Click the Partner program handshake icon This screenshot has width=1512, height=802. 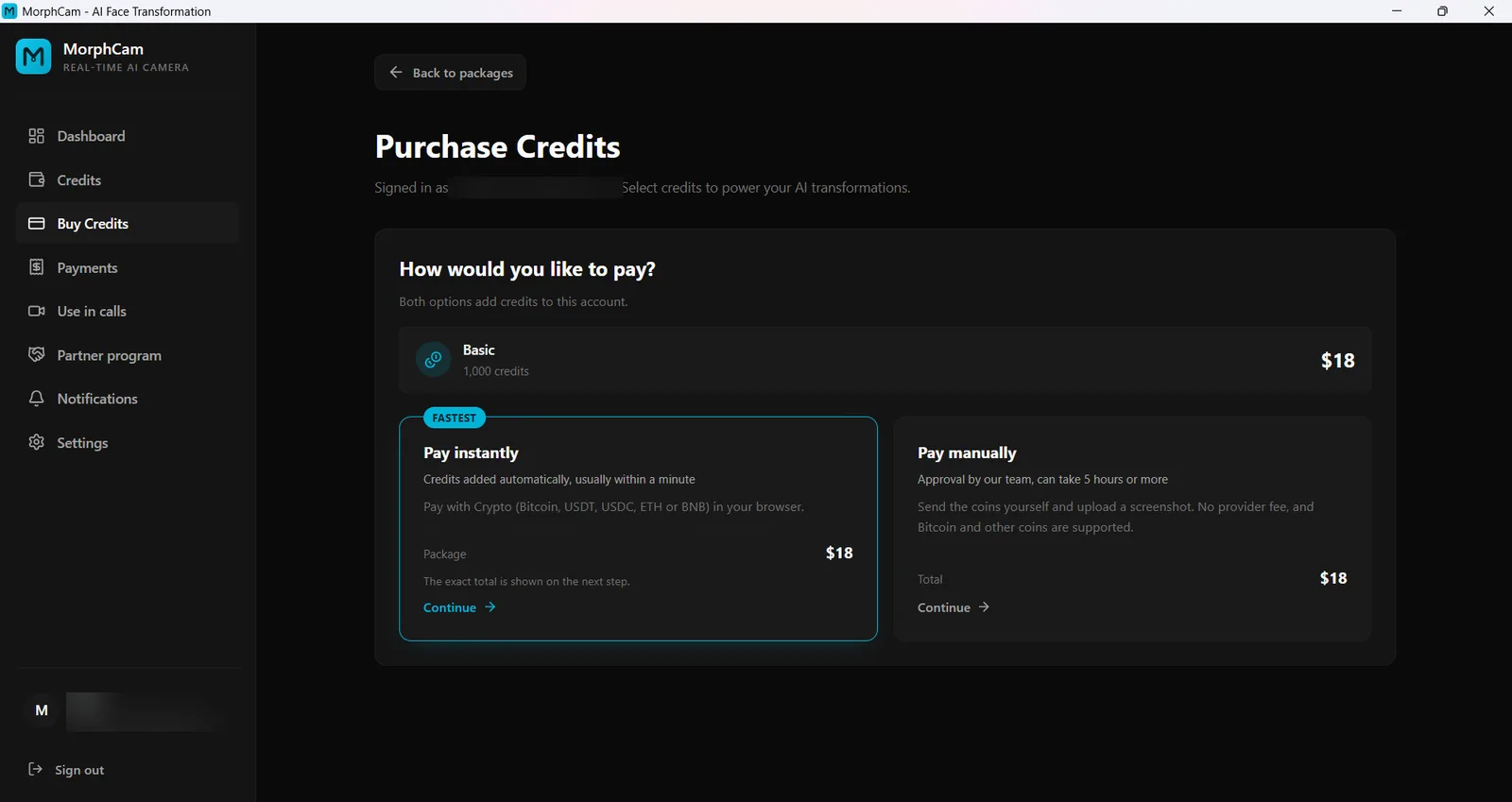point(37,355)
